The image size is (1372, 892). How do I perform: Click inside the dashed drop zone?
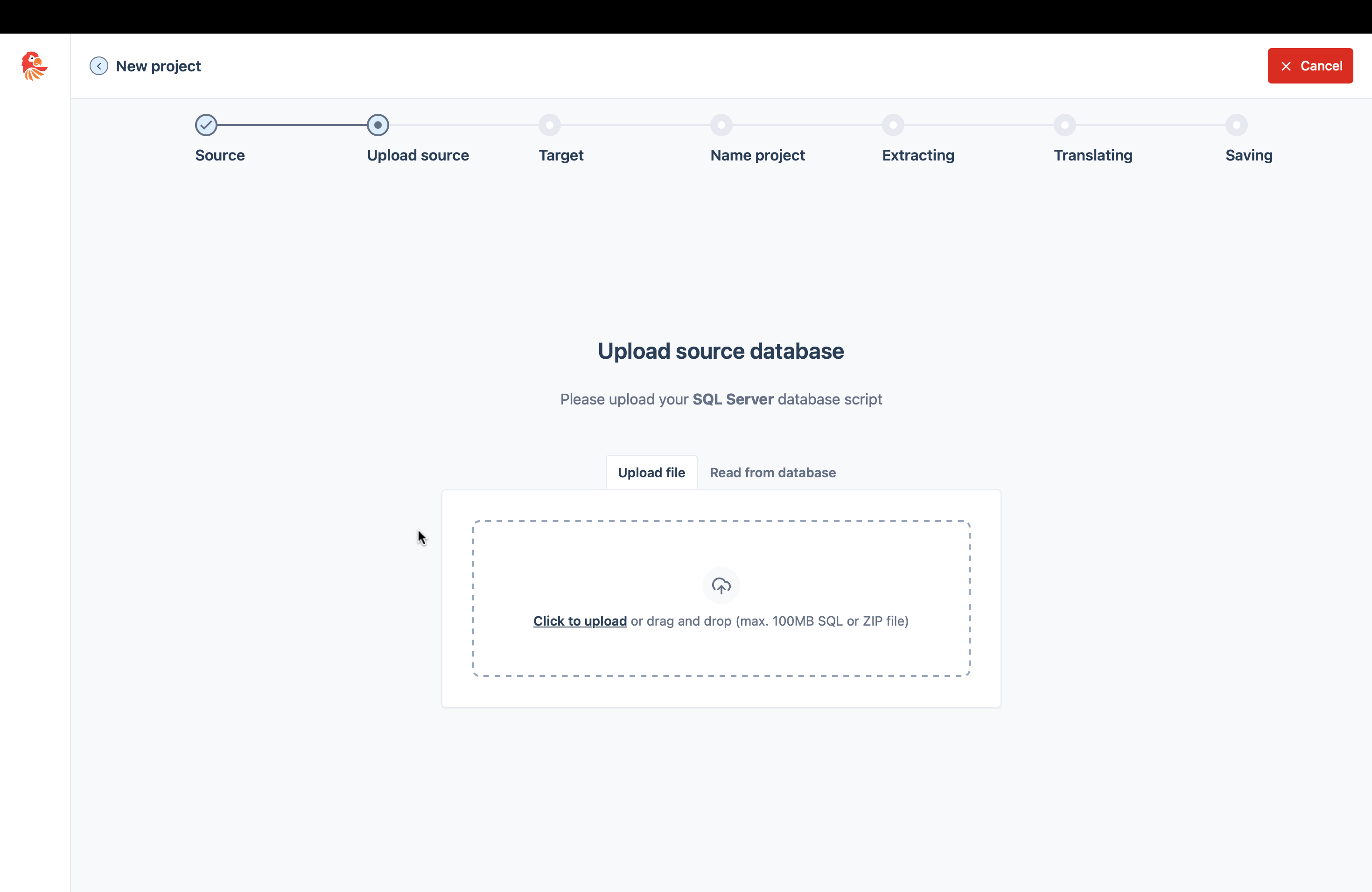click(x=721, y=599)
